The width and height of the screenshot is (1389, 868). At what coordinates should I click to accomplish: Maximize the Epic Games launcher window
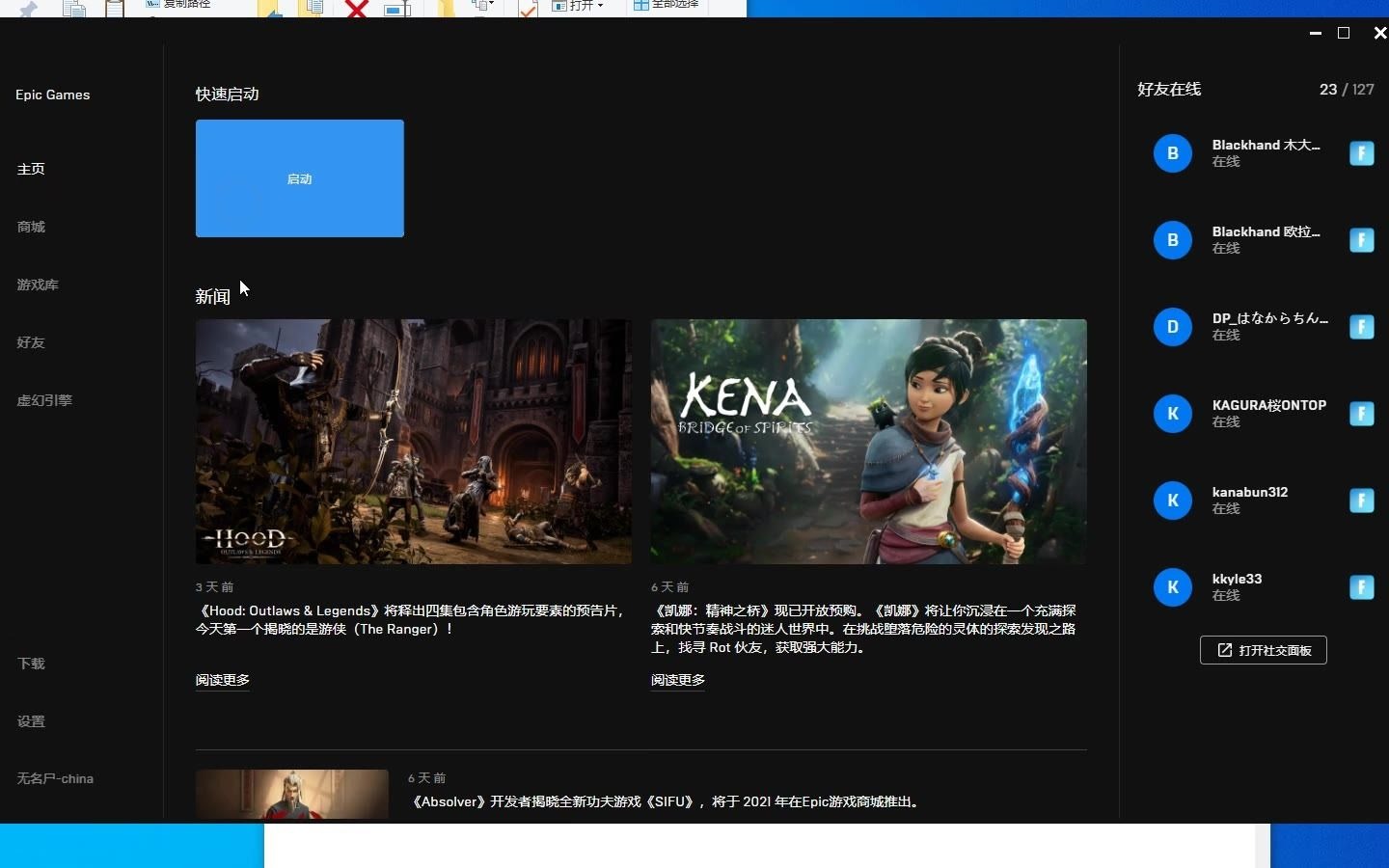(1344, 33)
